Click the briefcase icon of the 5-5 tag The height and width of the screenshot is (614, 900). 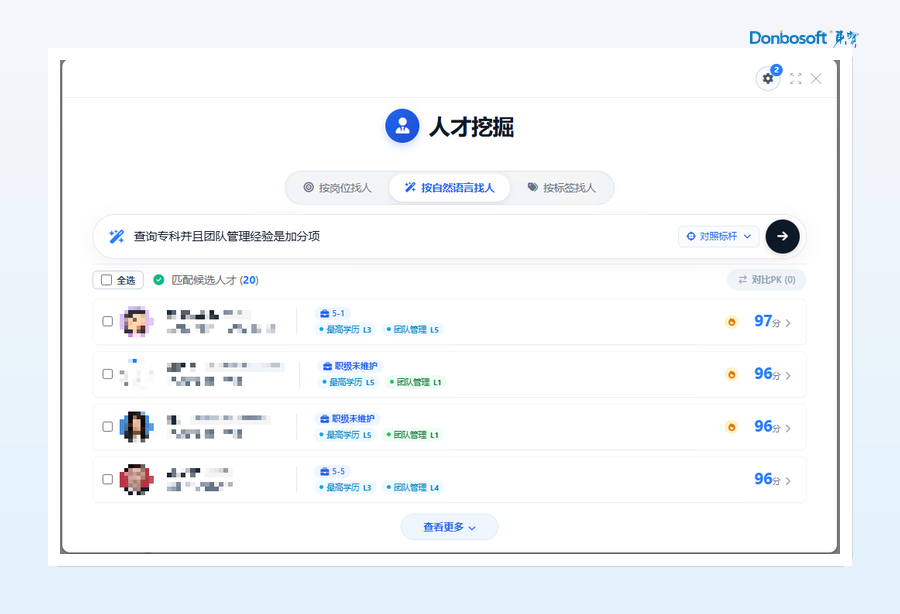coord(324,472)
